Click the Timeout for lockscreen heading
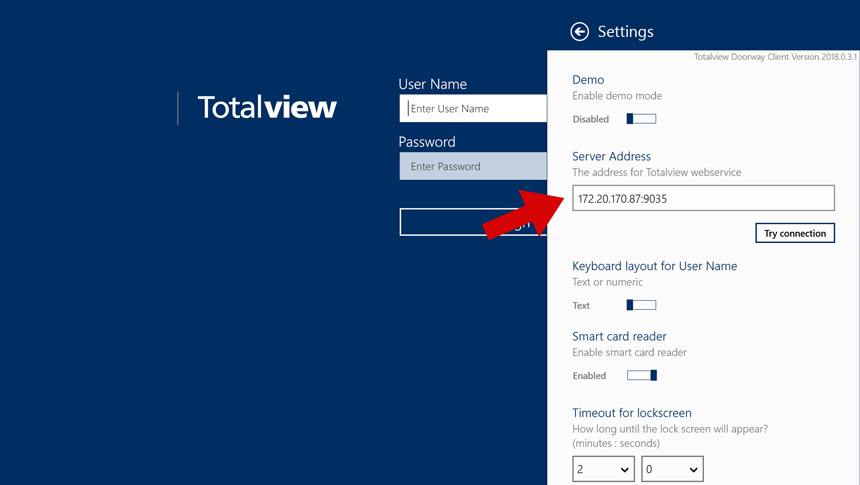Image resolution: width=860 pixels, height=485 pixels. point(632,413)
